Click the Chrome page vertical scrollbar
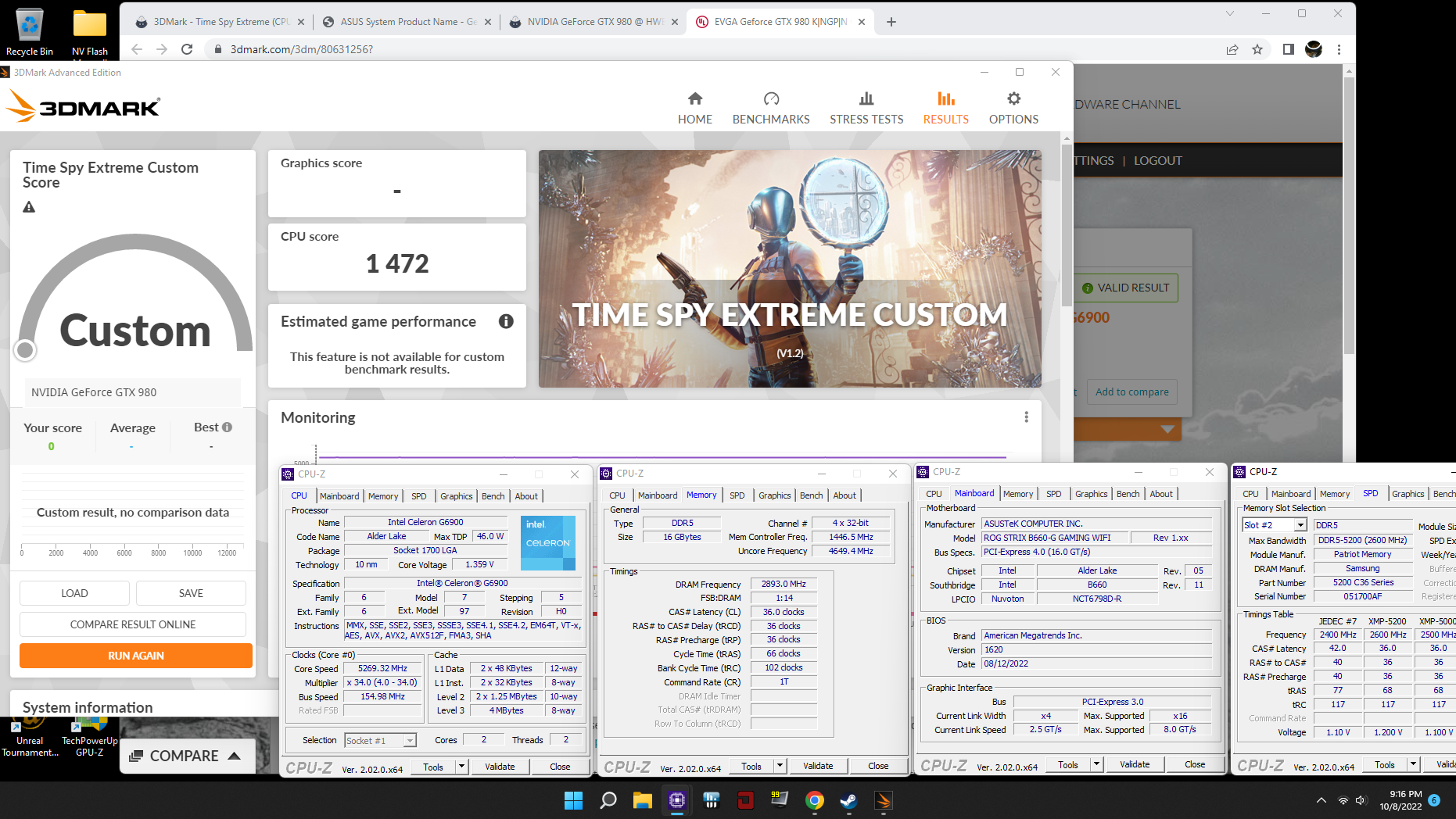Screen dimensions: 1456x819 1348,215
